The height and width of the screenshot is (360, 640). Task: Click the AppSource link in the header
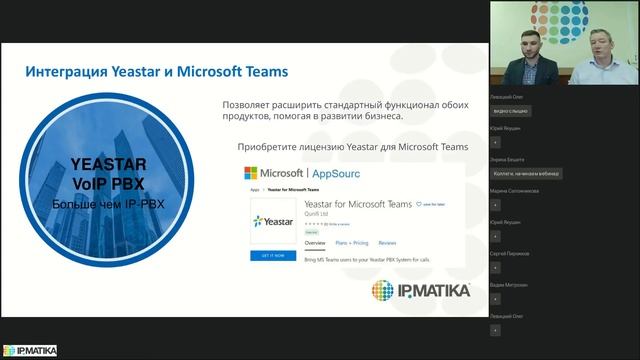(x=336, y=173)
